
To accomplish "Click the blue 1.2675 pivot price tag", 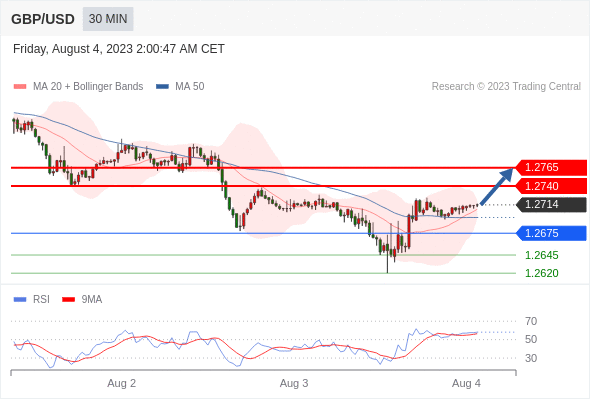I will coord(551,233).
